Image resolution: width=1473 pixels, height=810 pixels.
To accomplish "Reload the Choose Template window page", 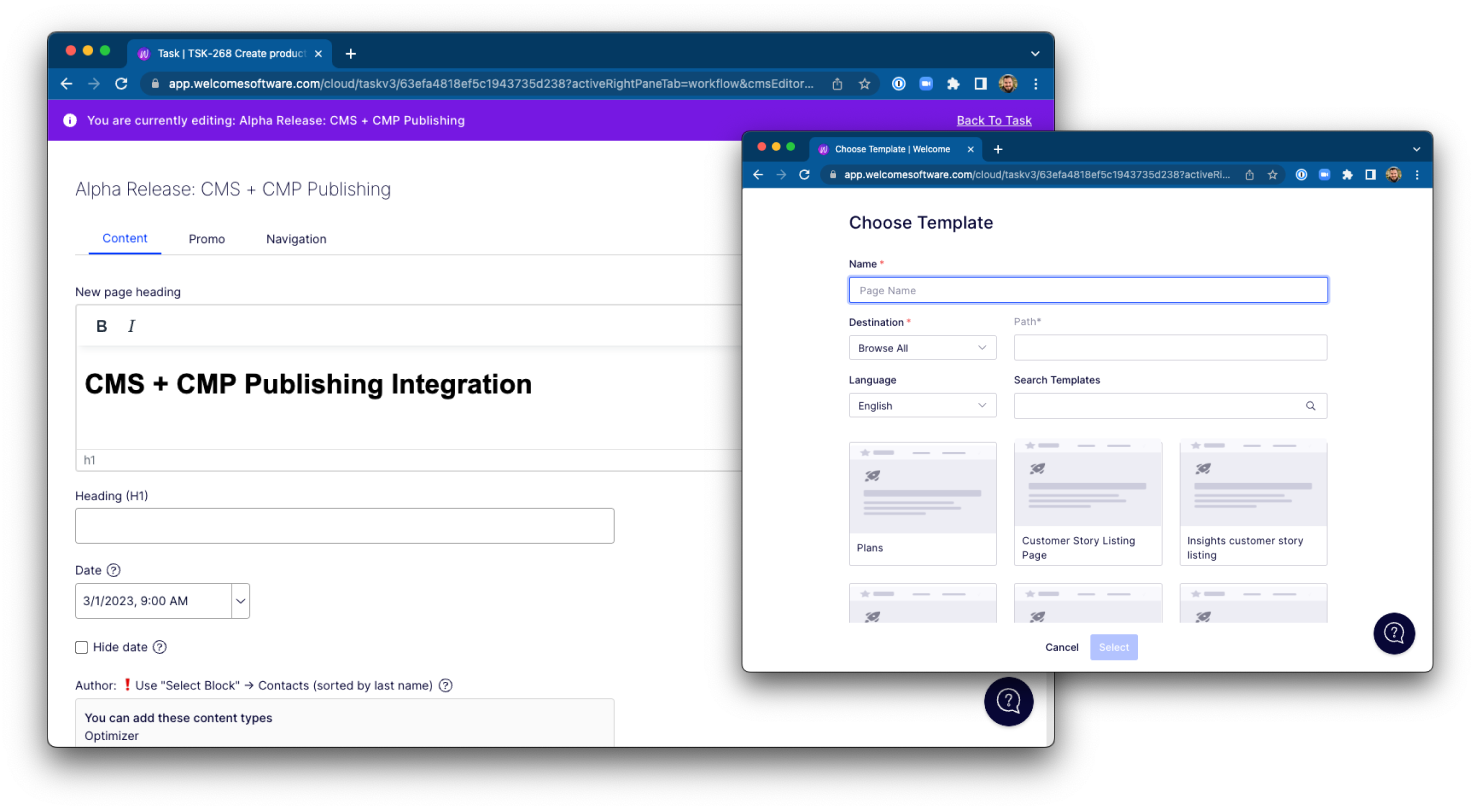I will click(804, 174).
